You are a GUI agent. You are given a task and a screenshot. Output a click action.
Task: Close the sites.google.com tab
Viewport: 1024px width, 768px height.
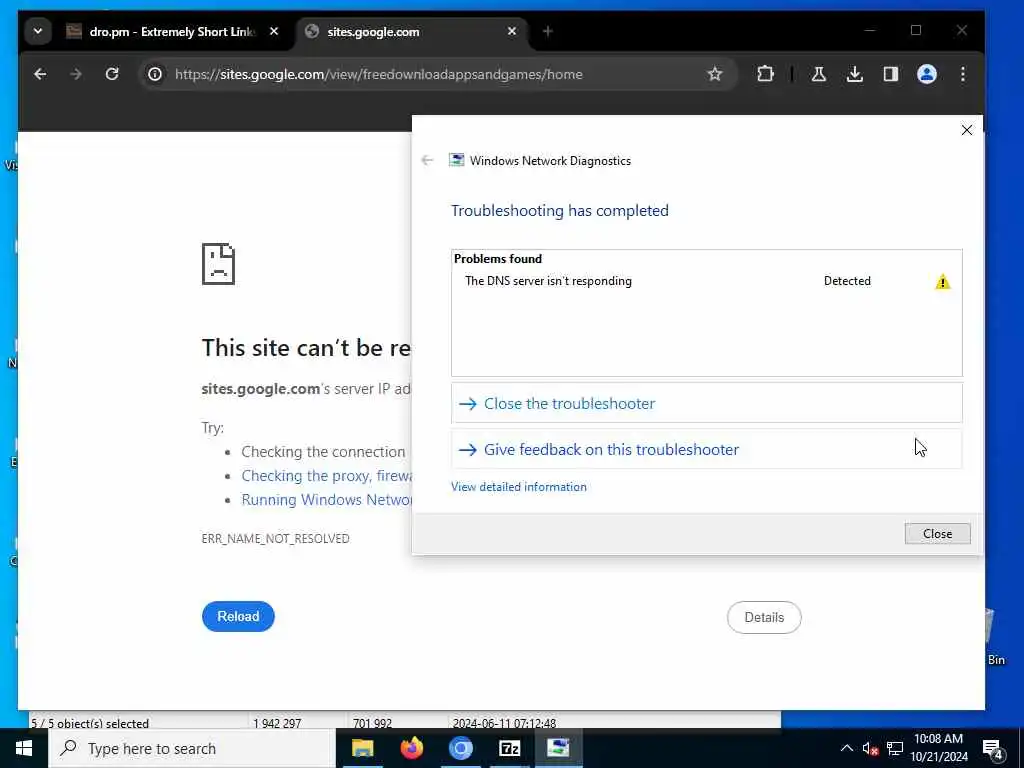point(512,31)
